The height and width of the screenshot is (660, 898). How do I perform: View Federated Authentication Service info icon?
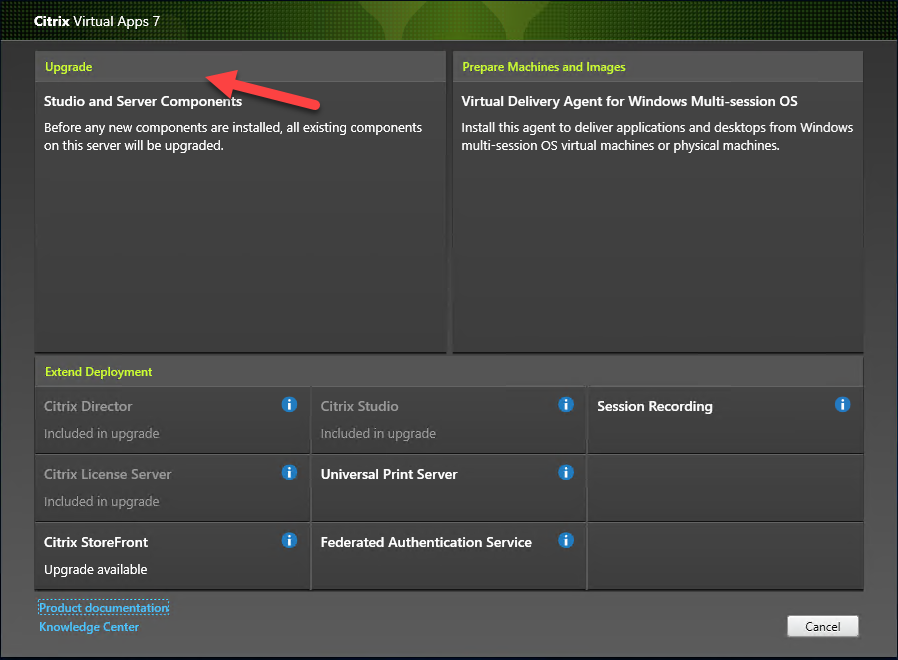tap(566, 540)
